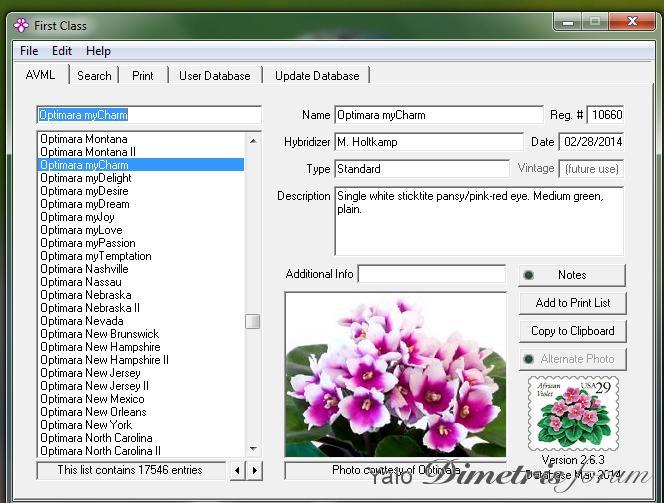Switch to the Print tab
The image size is (664, 503).
click(x=143, y=76)
